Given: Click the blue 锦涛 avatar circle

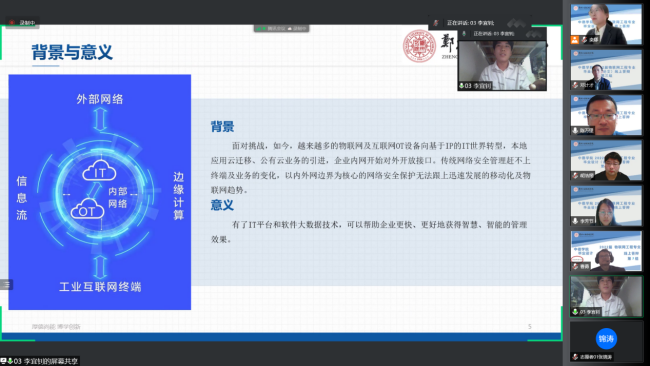Looking at the screenshot, I should coord(606,339).
